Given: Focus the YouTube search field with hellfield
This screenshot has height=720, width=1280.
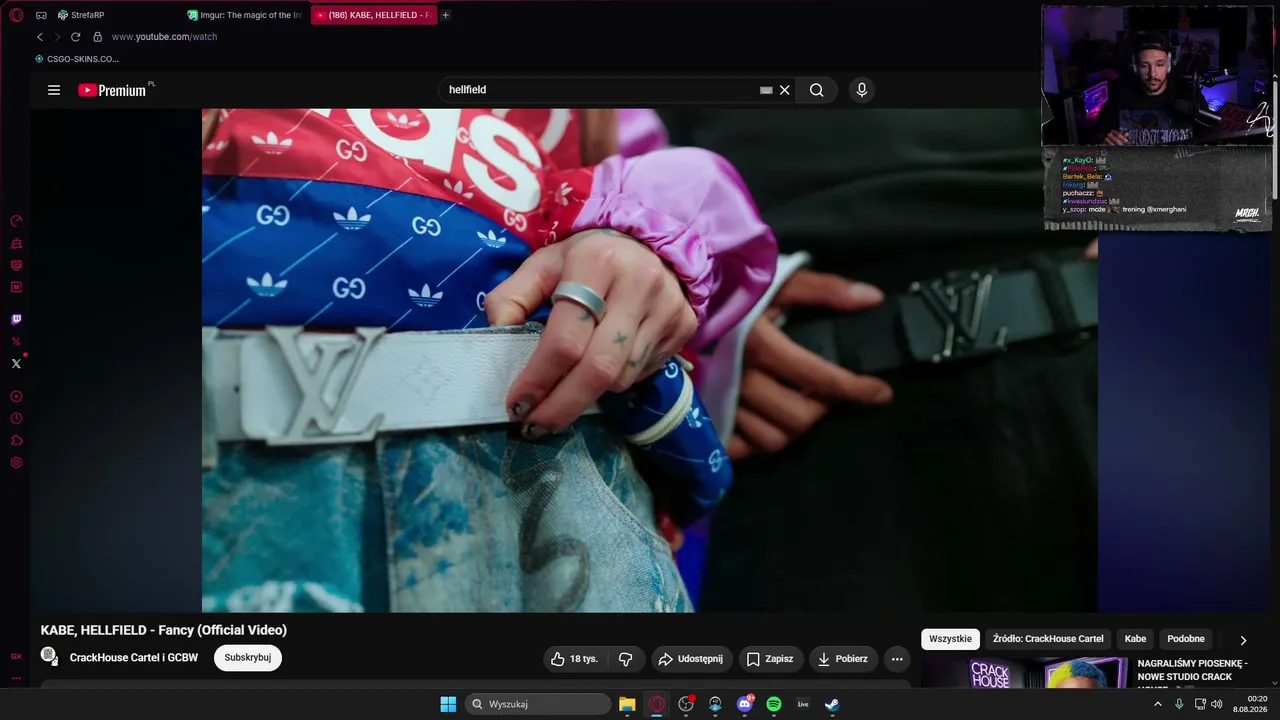Looking at the screenshot, I should [600, 90].
